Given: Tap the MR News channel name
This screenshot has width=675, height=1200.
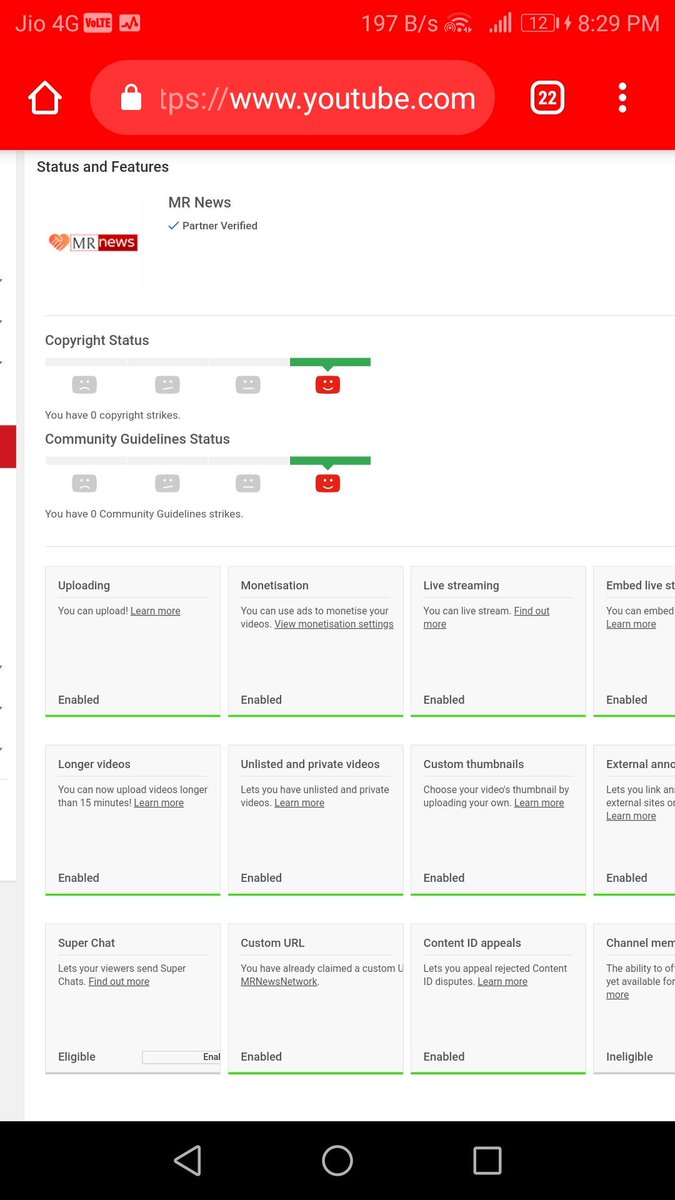Looking at the screenshot, I should click(x=200, y=203).
